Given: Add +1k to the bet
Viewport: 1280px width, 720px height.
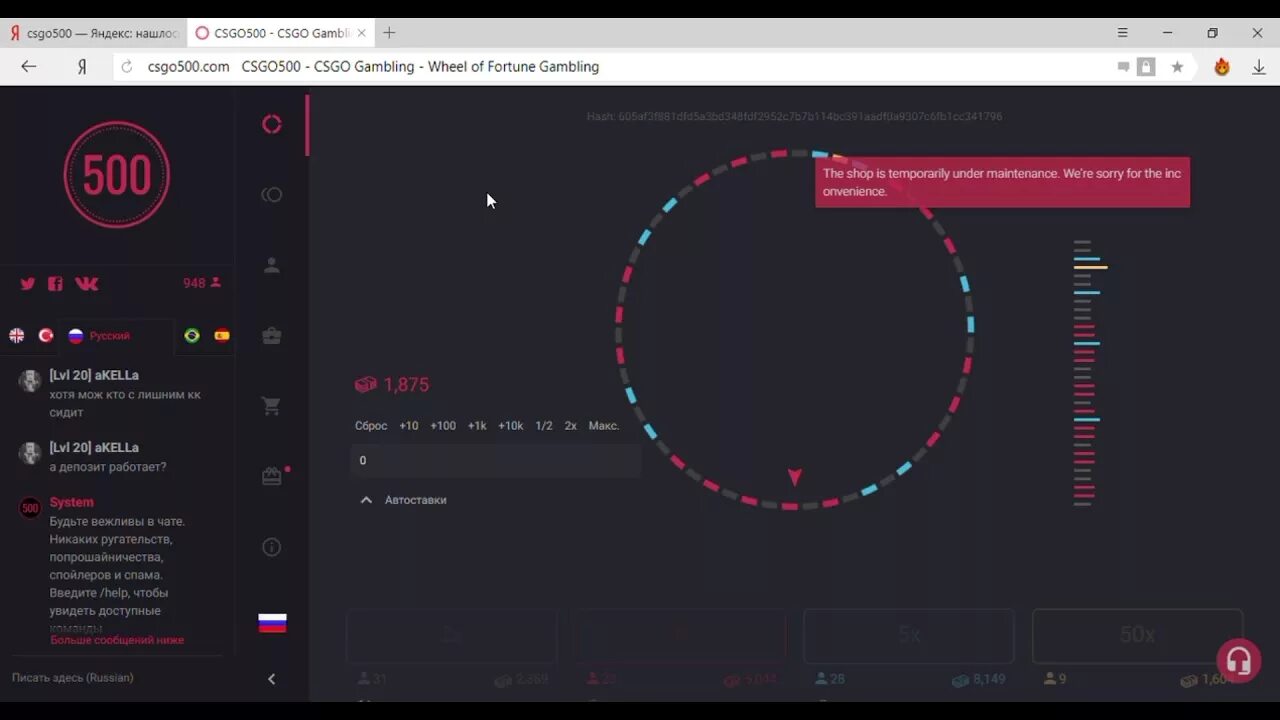Looking at the screenshot, I should 477,426.
